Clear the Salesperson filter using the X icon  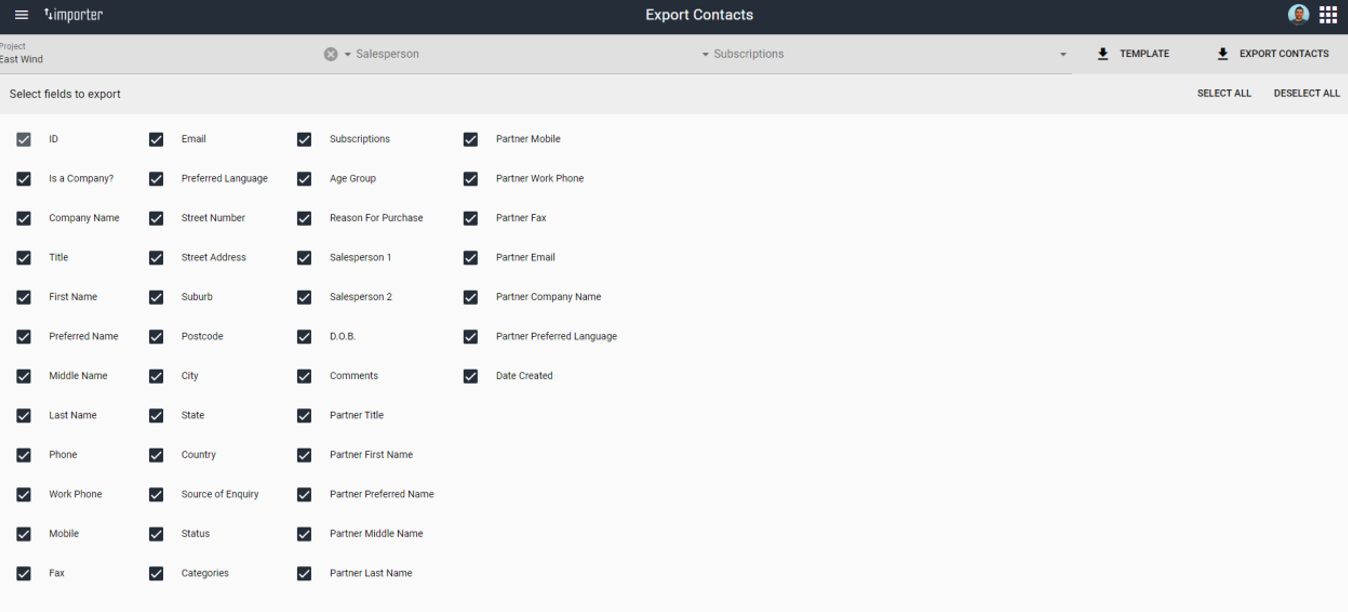[331, 53]
